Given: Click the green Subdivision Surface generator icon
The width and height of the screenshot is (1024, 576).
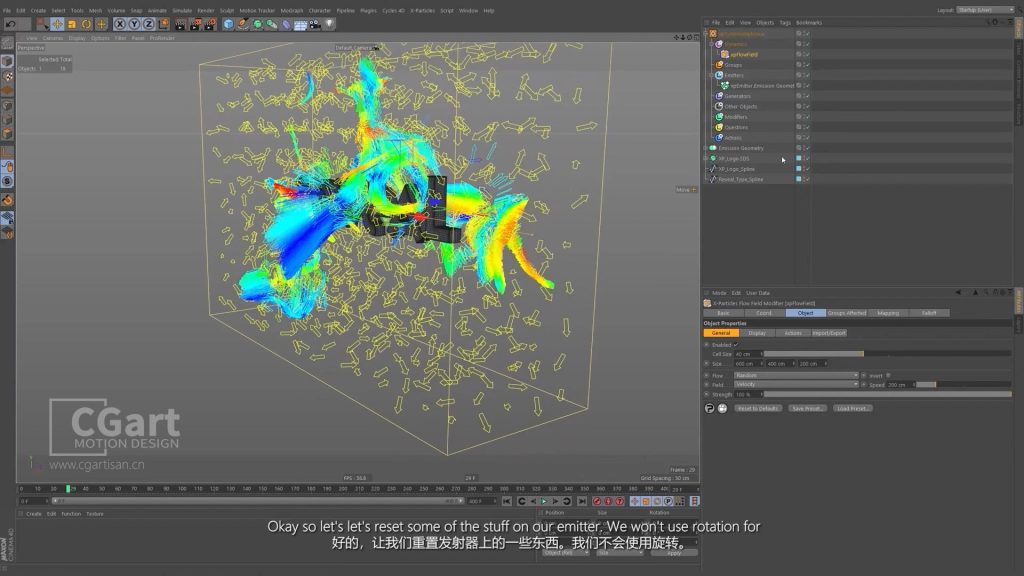Looking at the screenshot, I should point(257,24).
